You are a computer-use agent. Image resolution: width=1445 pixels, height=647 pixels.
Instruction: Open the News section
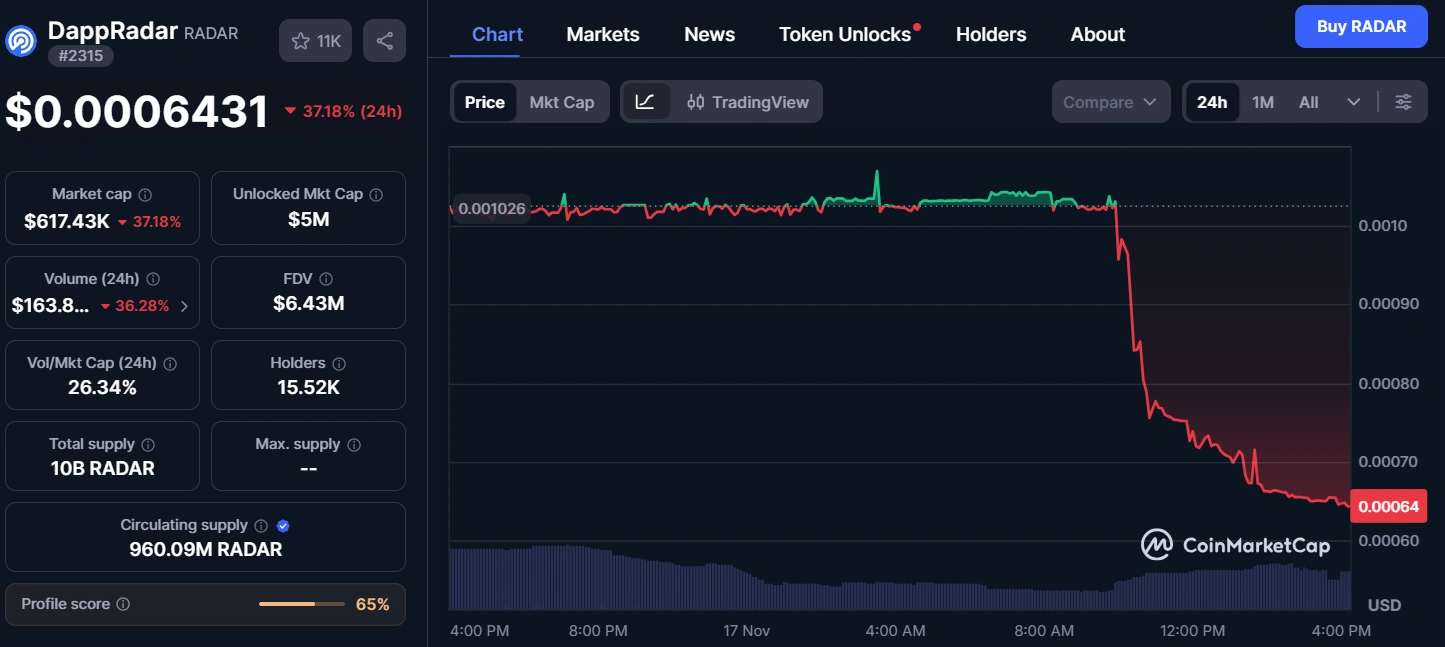pyautogui.click(x=708, y=33)
